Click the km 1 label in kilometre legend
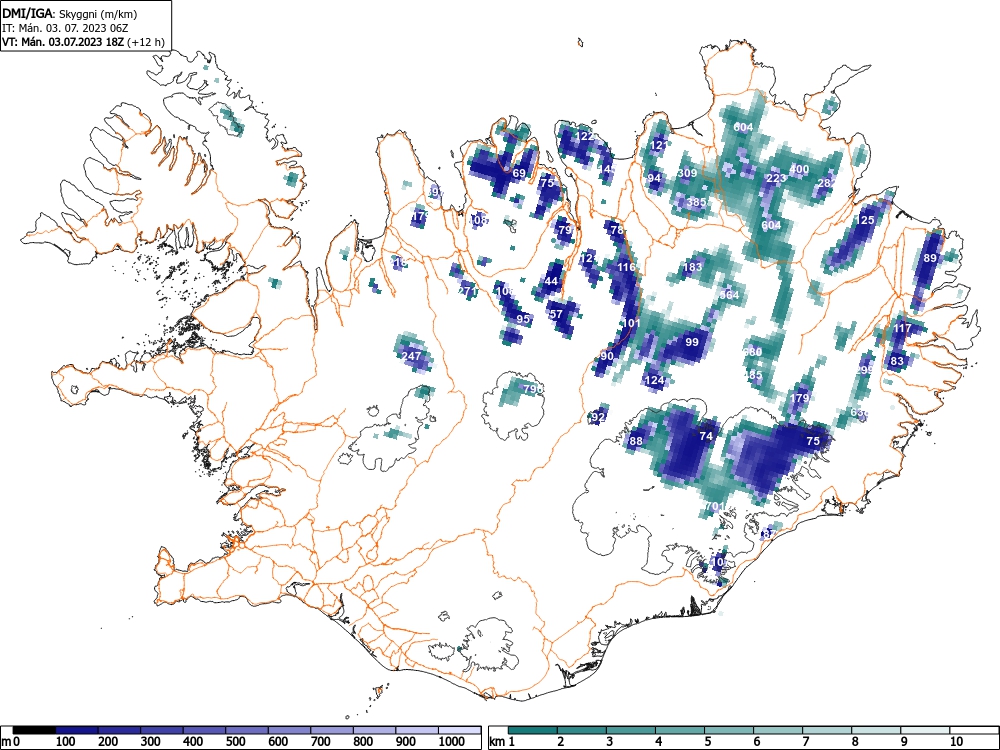1000x750 pixels. pyautogui.click(x=502, y=742)
